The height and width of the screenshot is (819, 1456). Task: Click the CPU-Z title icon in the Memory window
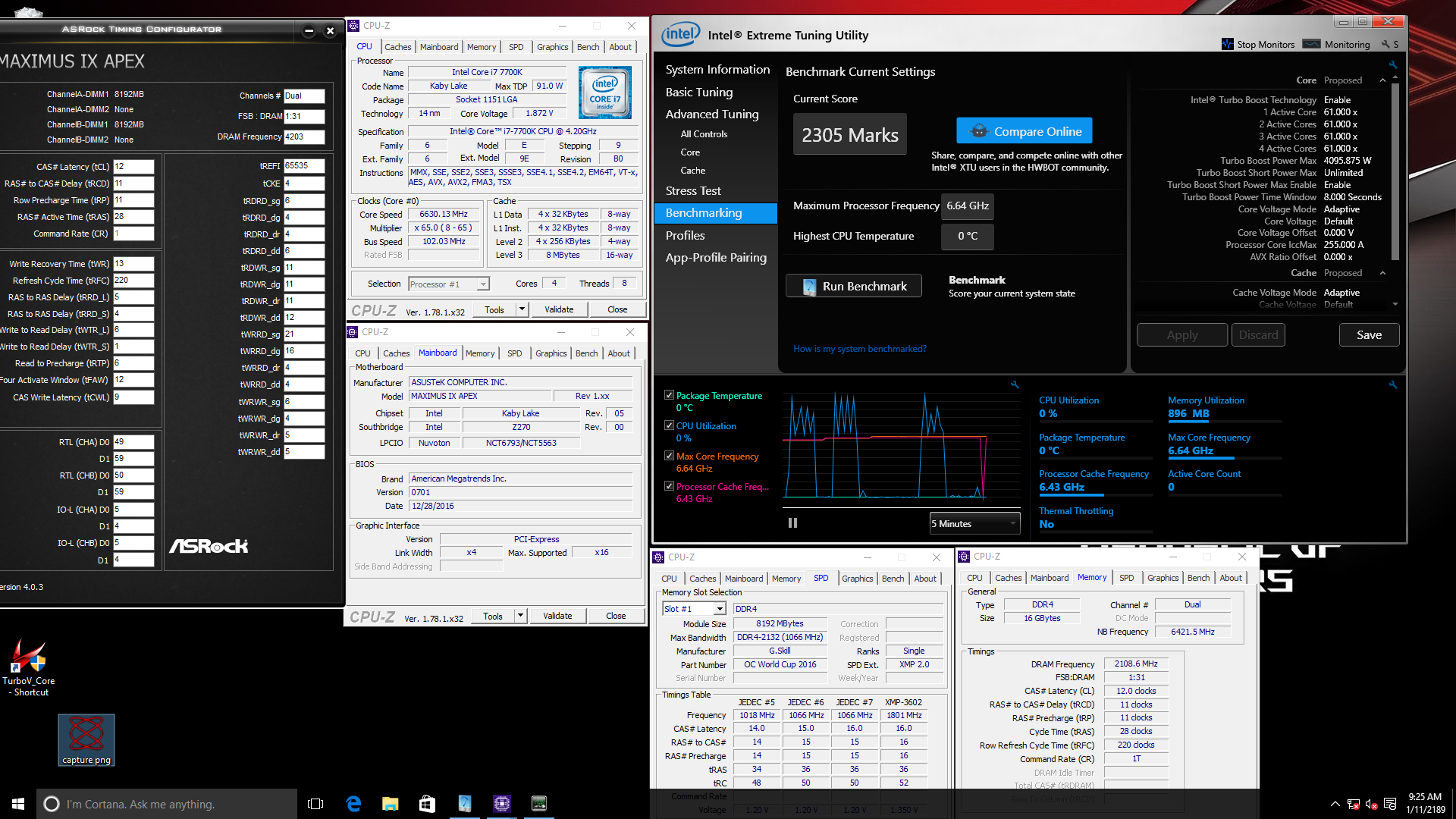pos(964,557)
